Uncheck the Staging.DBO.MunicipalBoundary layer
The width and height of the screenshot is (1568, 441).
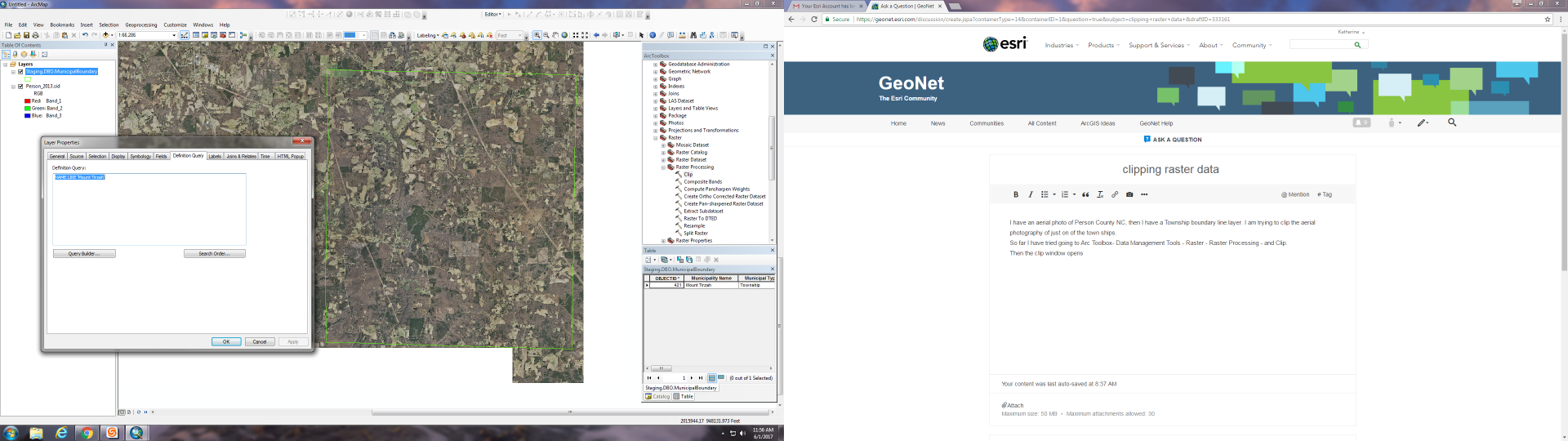tap(20, 72)
